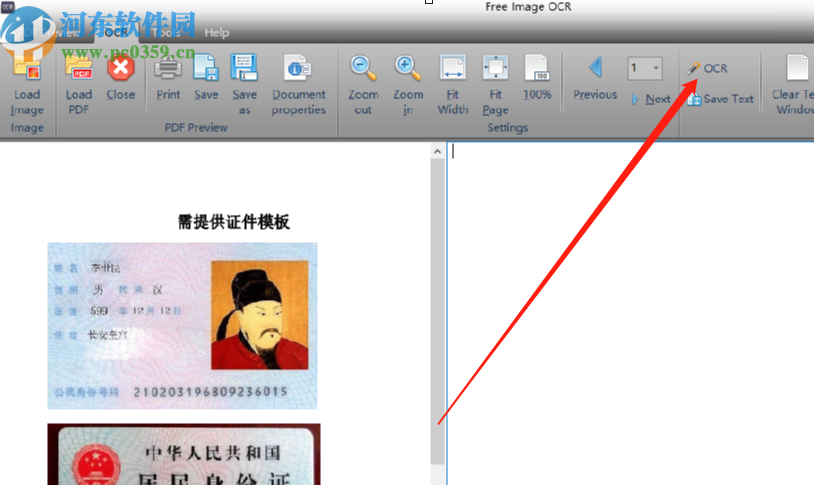814x485 pixels.
Task: Clear Text Window
Action: 793,85
